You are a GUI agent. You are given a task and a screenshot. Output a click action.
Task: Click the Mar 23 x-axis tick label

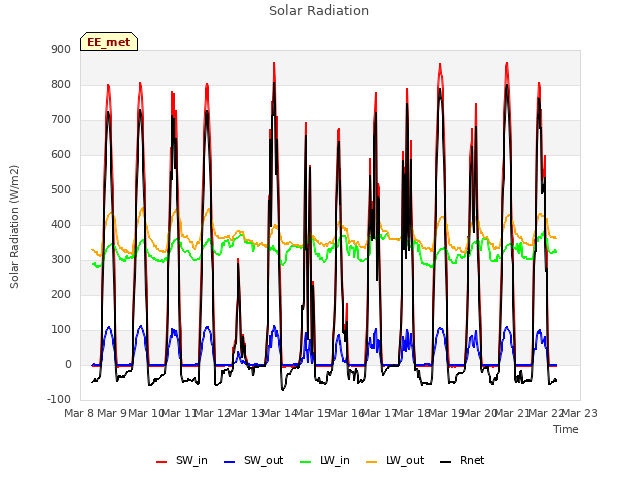coord(580,413)
